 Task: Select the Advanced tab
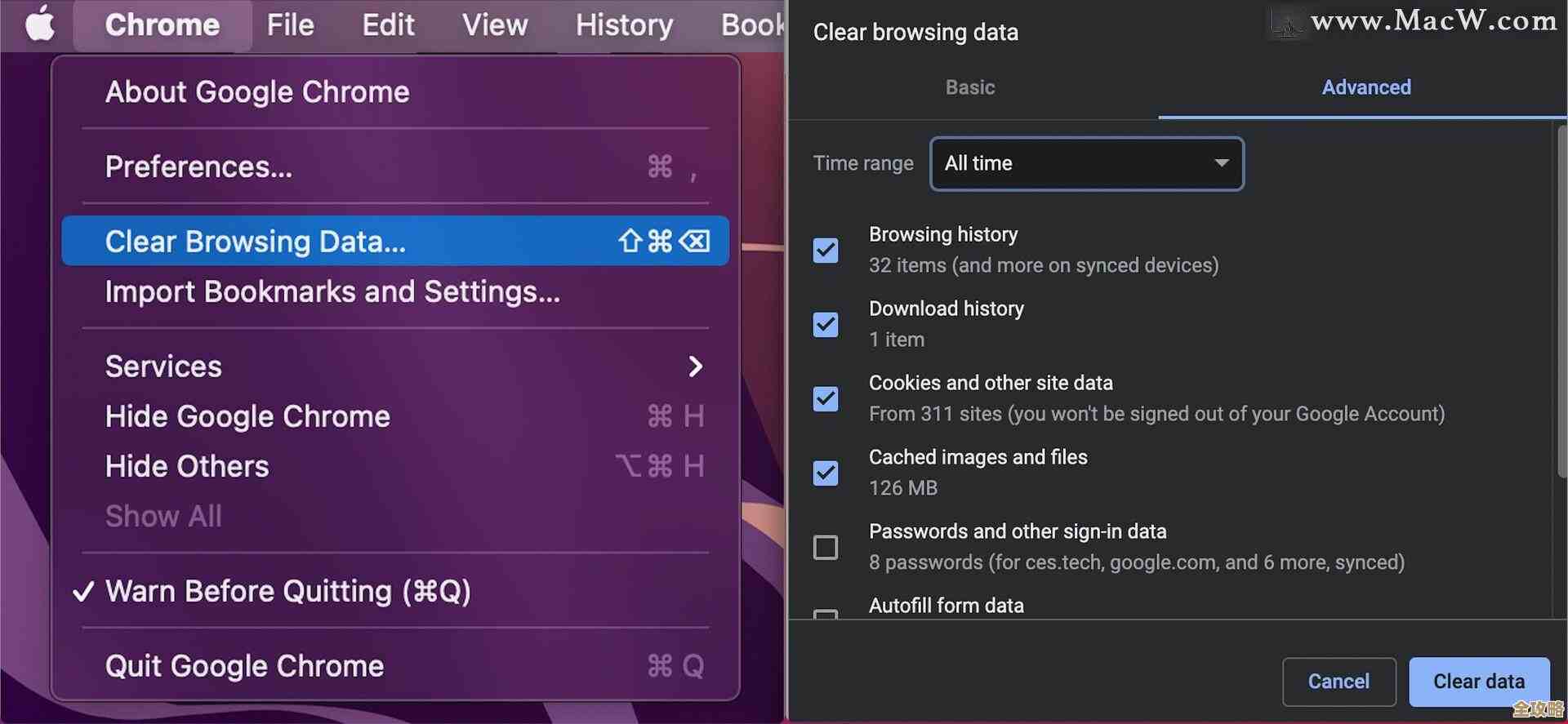pyautogui.click(x=1365, y=87)
